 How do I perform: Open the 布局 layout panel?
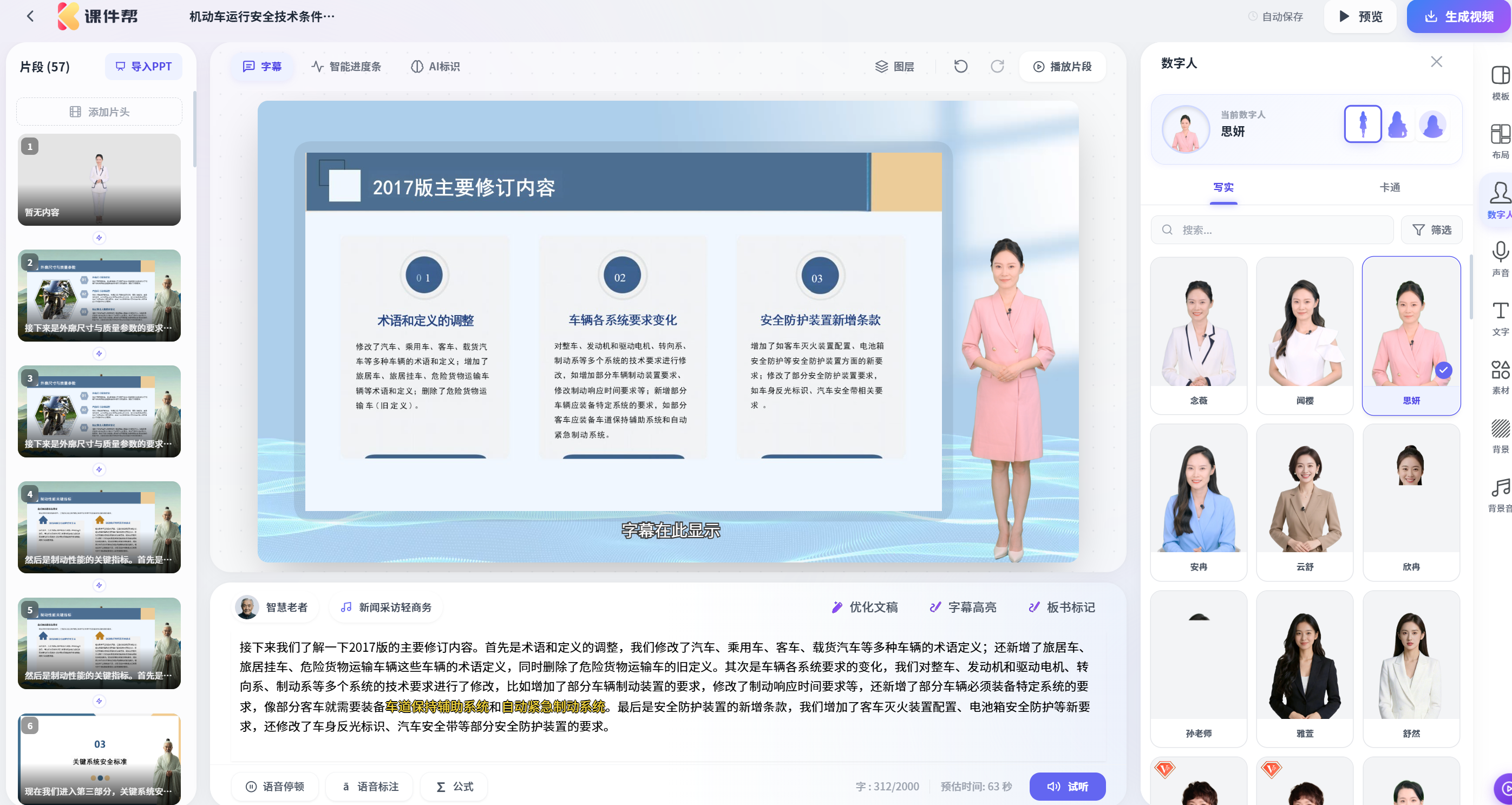(x=1500, y=141)
